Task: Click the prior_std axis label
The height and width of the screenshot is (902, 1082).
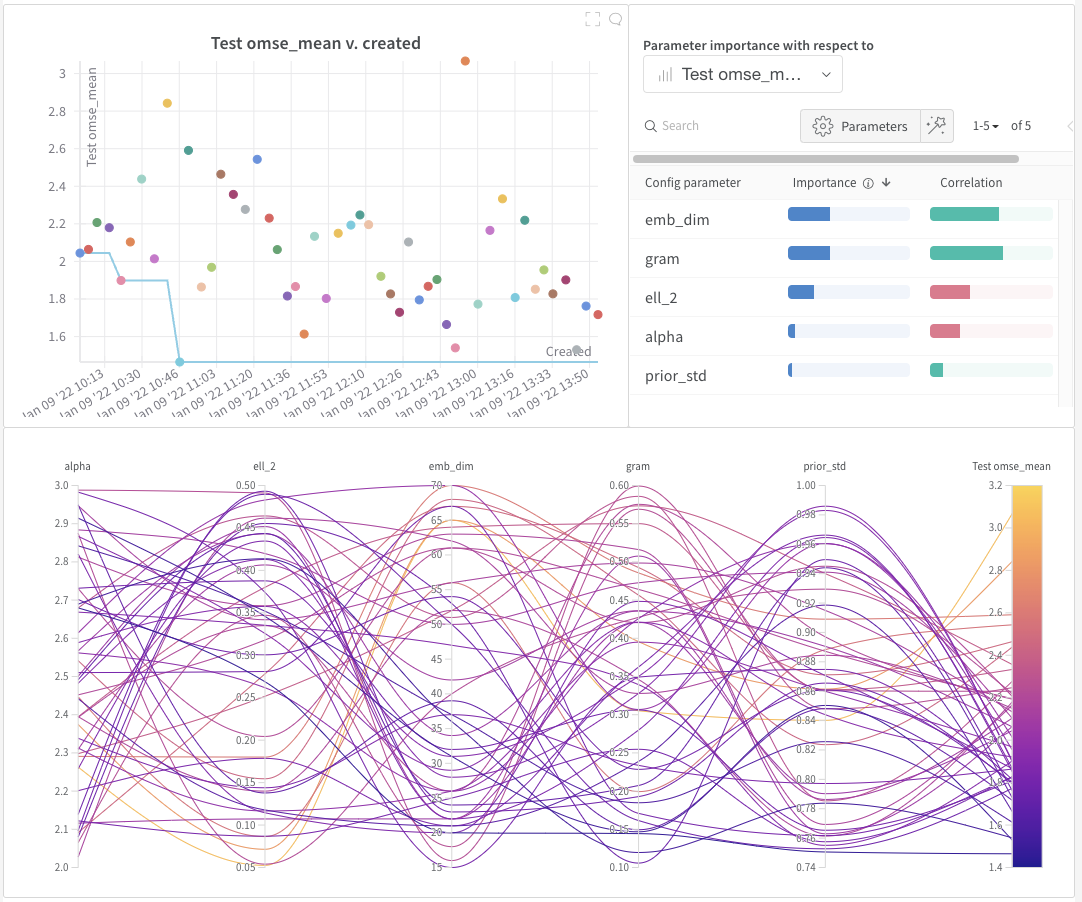Action: point(824,466)
